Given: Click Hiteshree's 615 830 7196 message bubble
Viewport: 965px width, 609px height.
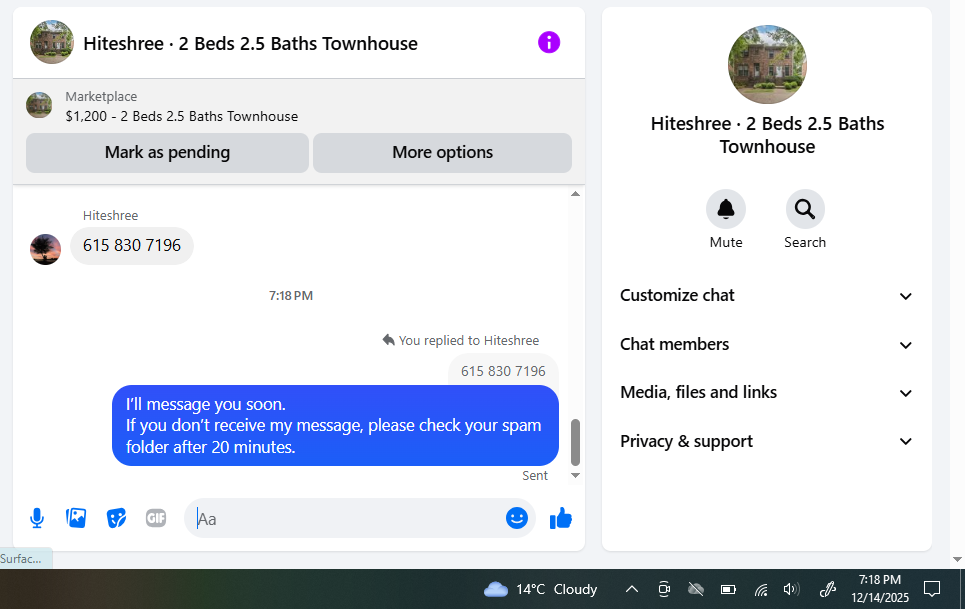Looking at the screenshot, I should tap(132, 245).
